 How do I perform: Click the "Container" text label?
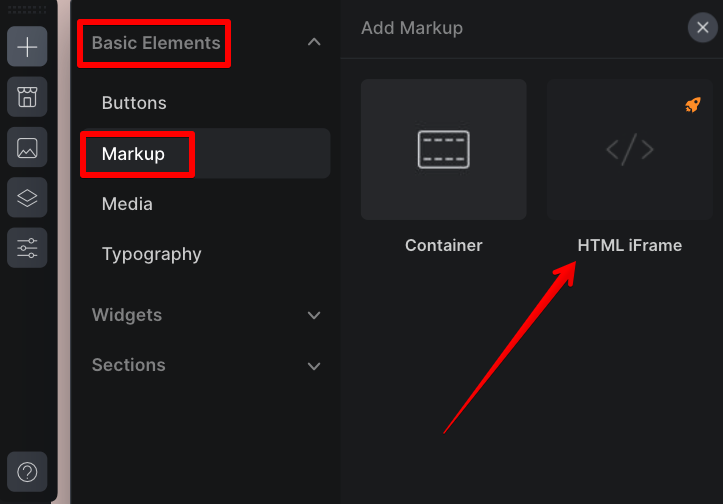pyautogui.click(x=443, y=245)
